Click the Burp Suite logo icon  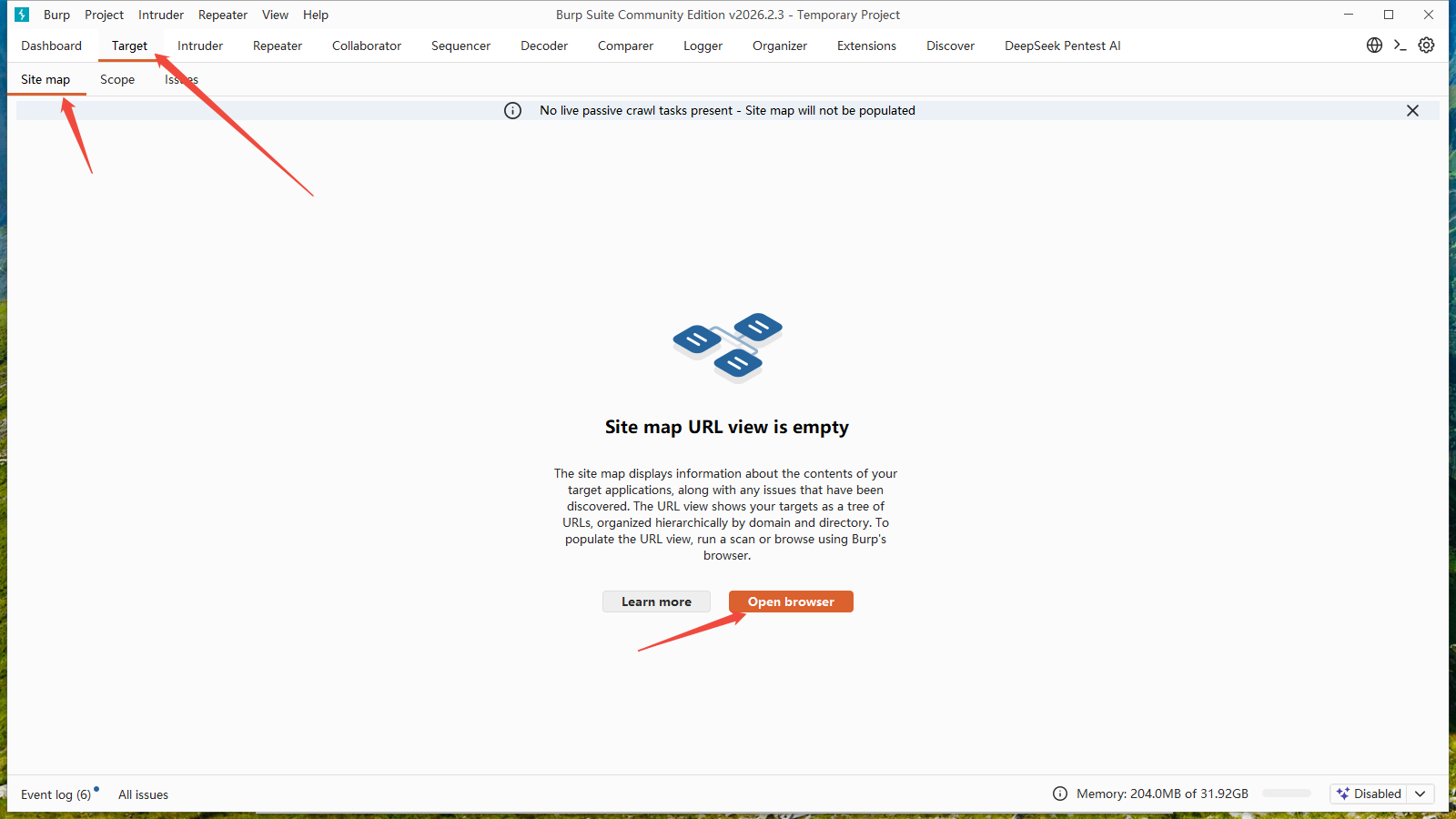pyautogui.click(x=22, y=15)
